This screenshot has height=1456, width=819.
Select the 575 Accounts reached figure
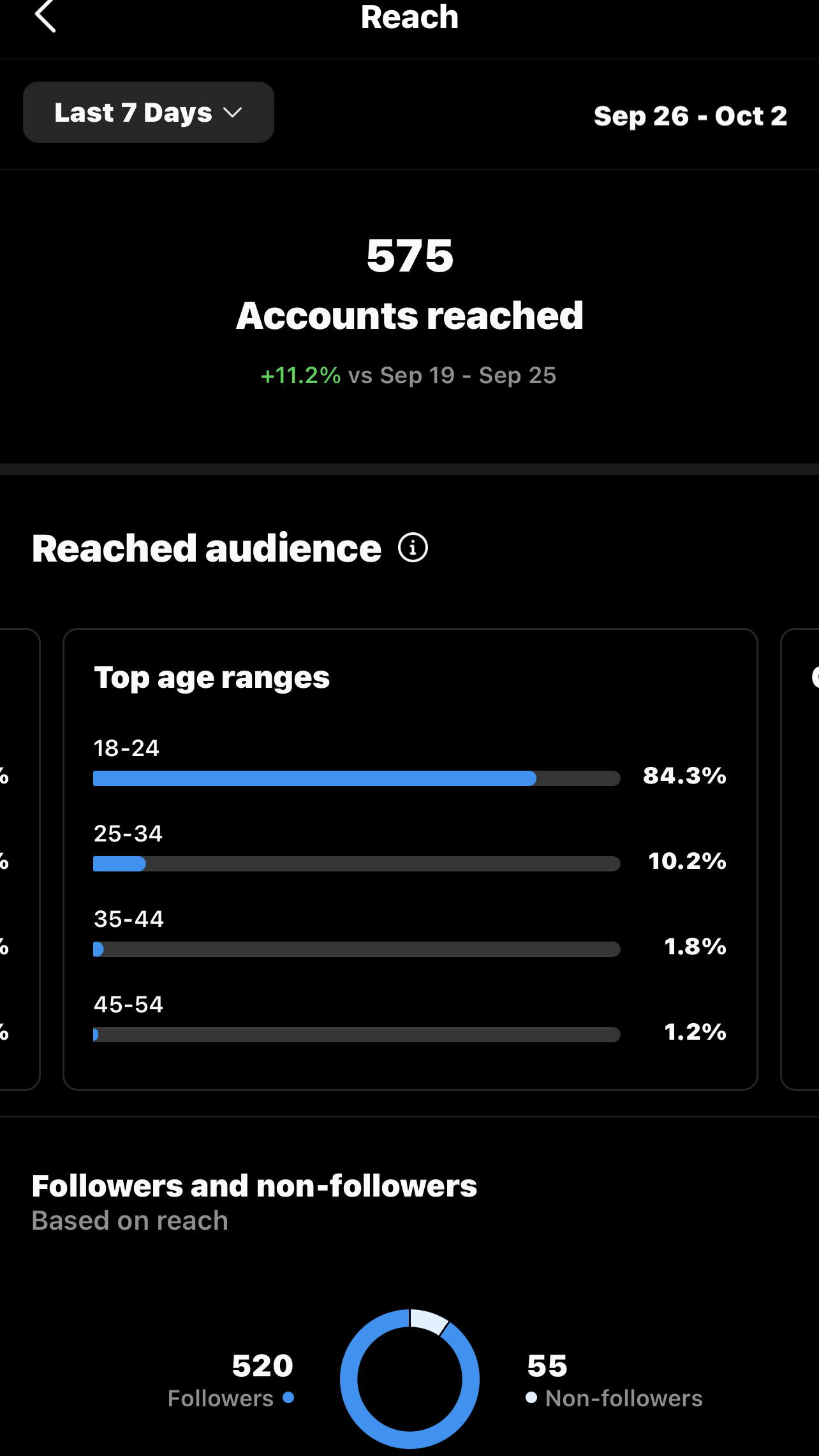409,256
